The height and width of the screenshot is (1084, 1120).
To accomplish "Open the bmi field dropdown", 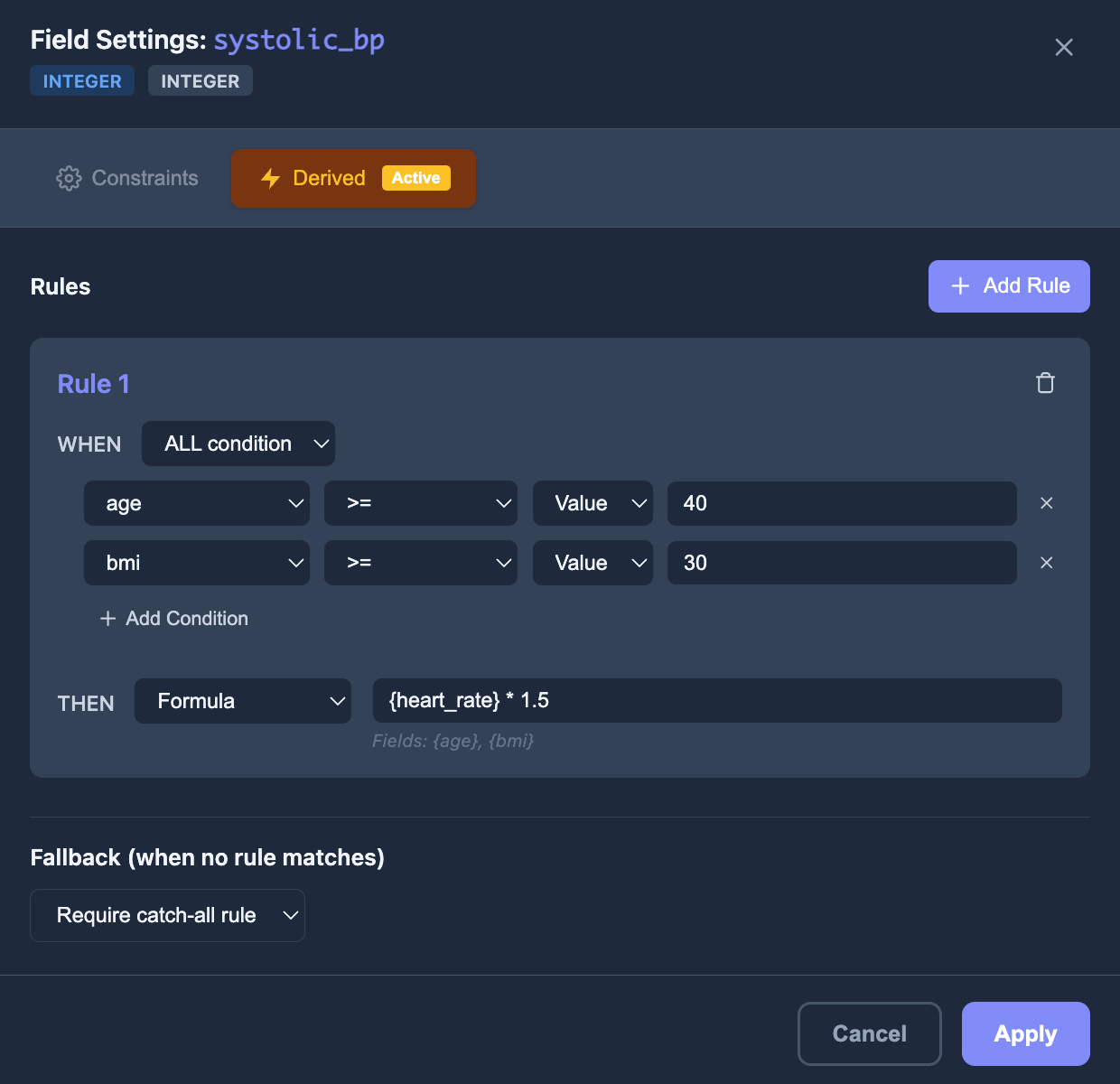I will click(x=196, y=563).
